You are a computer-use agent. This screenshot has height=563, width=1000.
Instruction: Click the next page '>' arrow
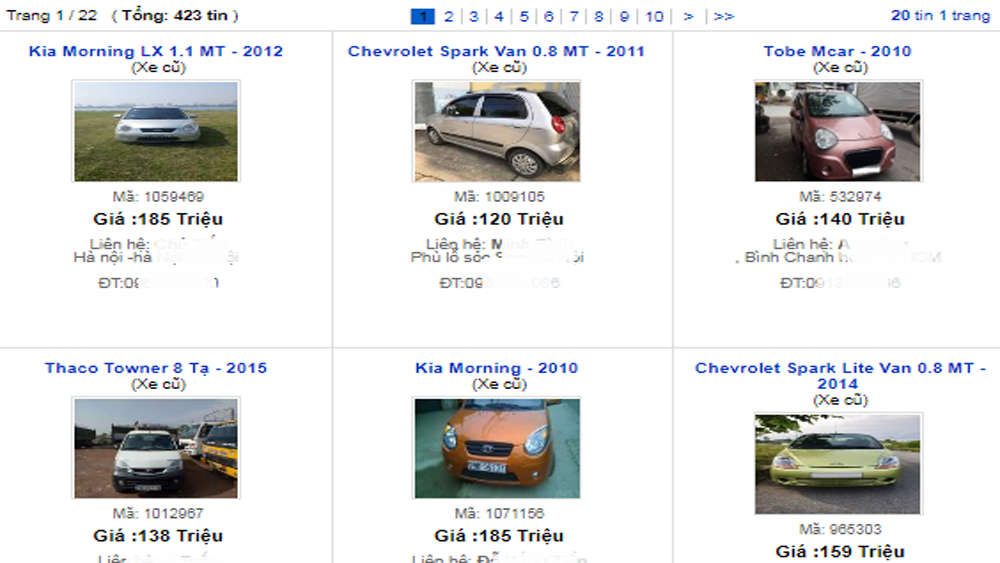[688, 17]
